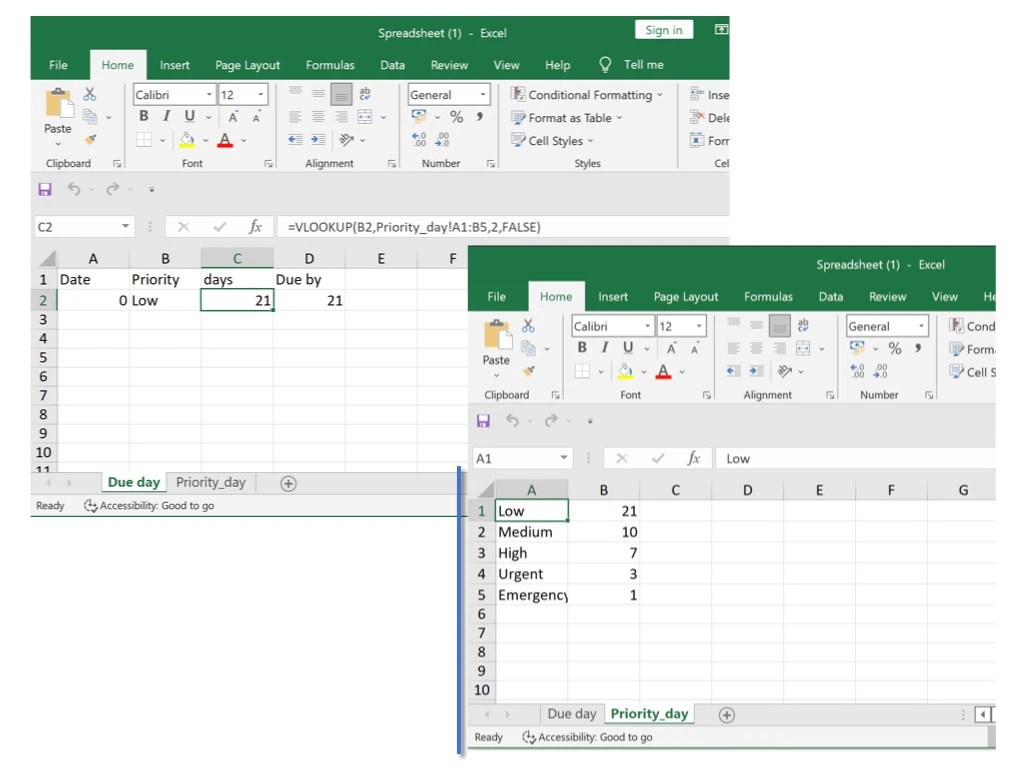This screenshot has width=1024, height=768.
Task: Select the Priority_day sheet tab in front window
Action: click(649, 713)
